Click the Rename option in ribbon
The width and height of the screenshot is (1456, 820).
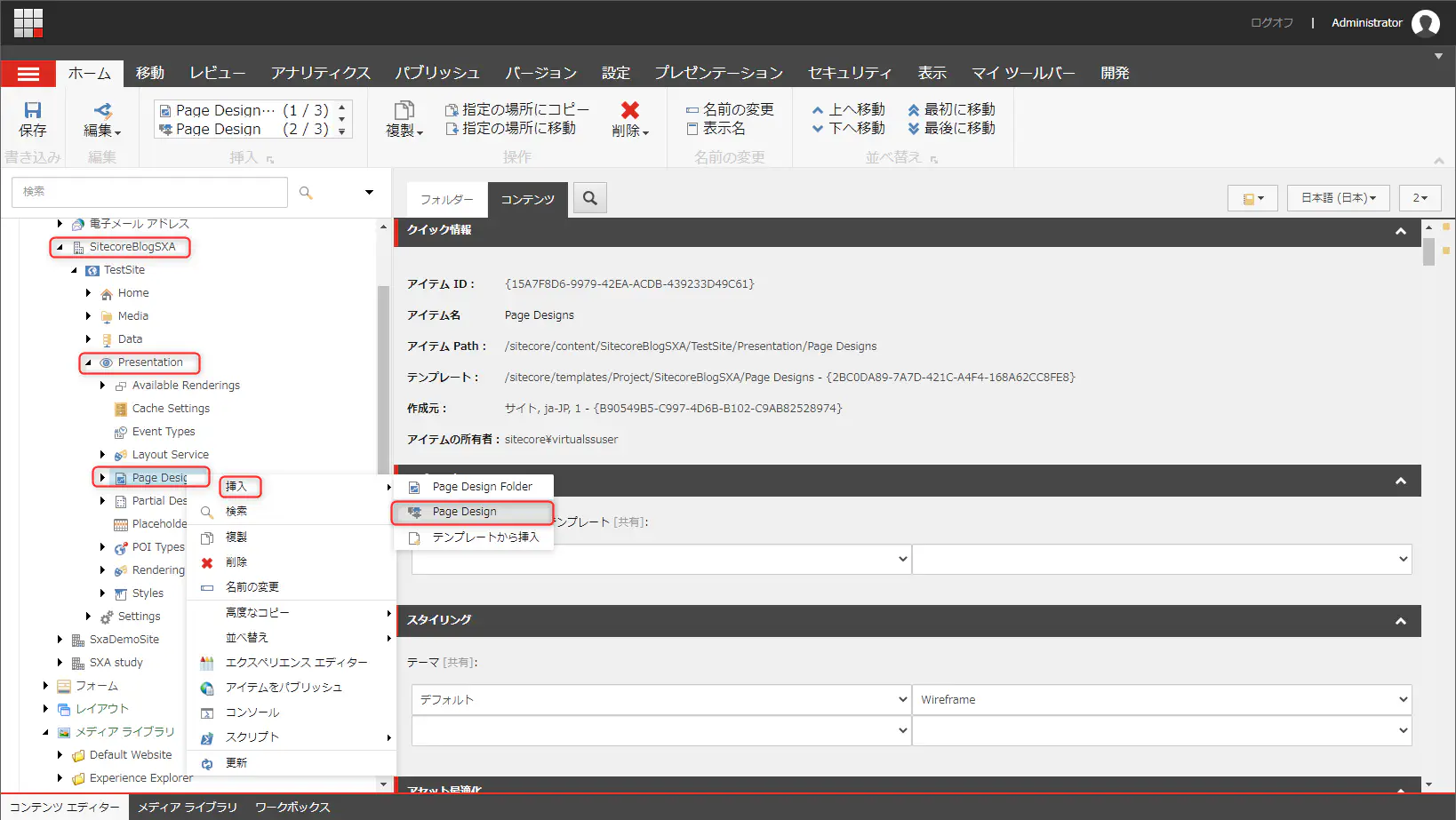730,109
